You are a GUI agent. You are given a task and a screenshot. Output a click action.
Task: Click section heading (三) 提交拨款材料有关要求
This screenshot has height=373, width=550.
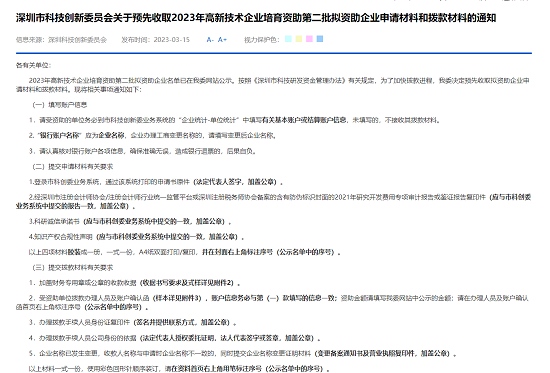coord(73,268)
